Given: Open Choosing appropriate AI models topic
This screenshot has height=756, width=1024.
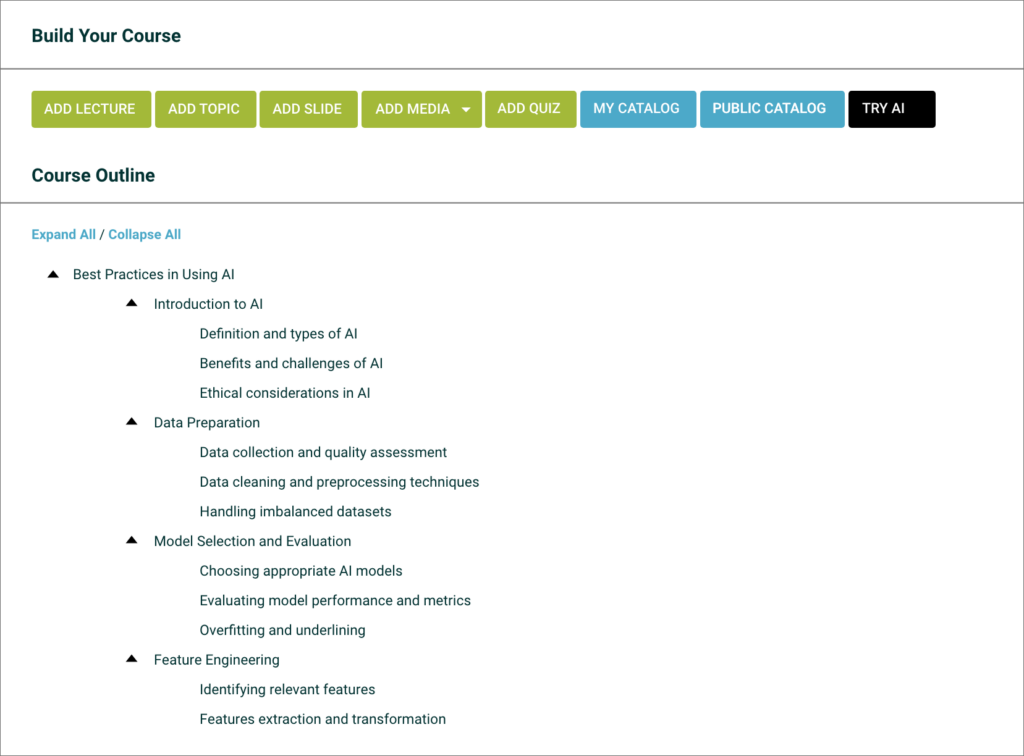Looking at the screenshot, I should (x=300, y=570).
